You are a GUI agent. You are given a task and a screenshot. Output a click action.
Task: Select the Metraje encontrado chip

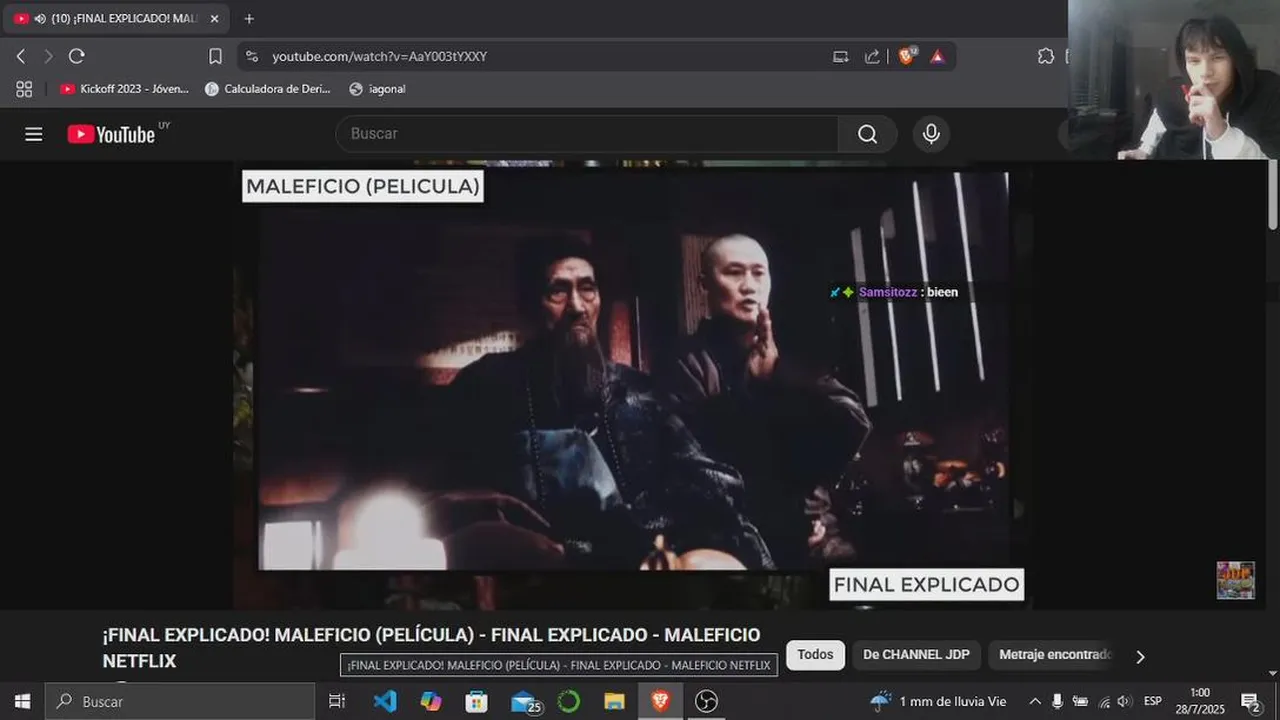[x=1055, y=655]
